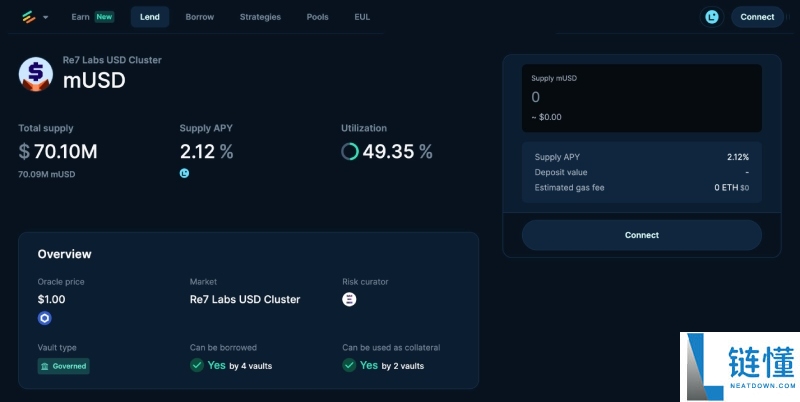Click the 'by 2 vaults' text
Image resolution: width=800 pixels, height=402 pixels.
tap(403, 366)
